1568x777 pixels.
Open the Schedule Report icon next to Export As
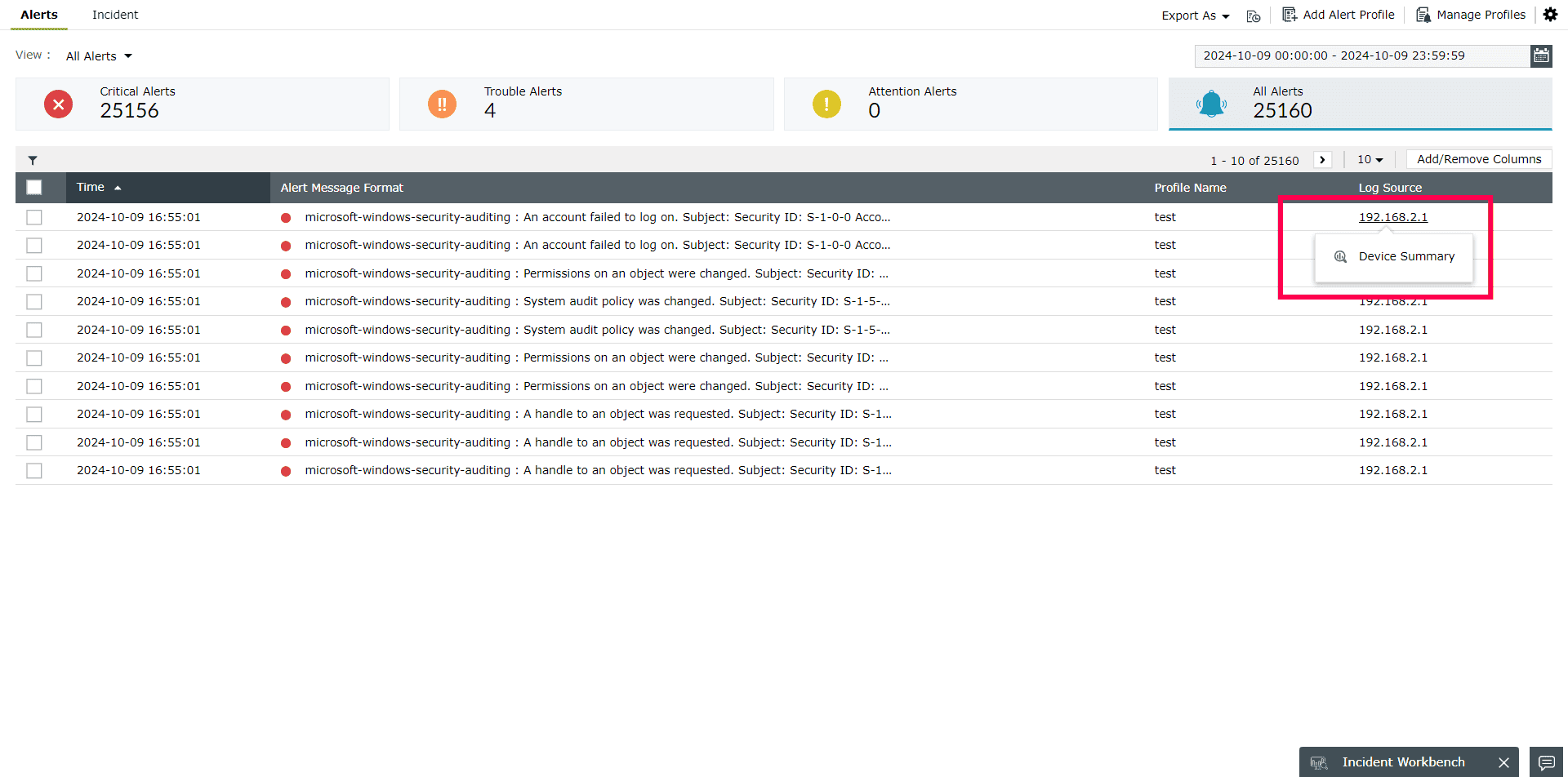click(x=1252, y=15)
